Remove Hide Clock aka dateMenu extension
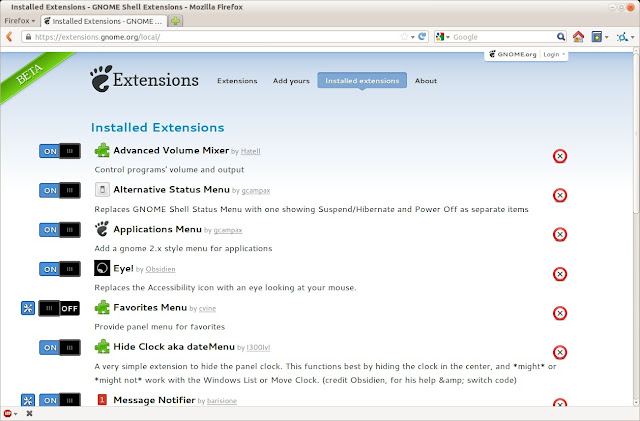 pos(560,352)
